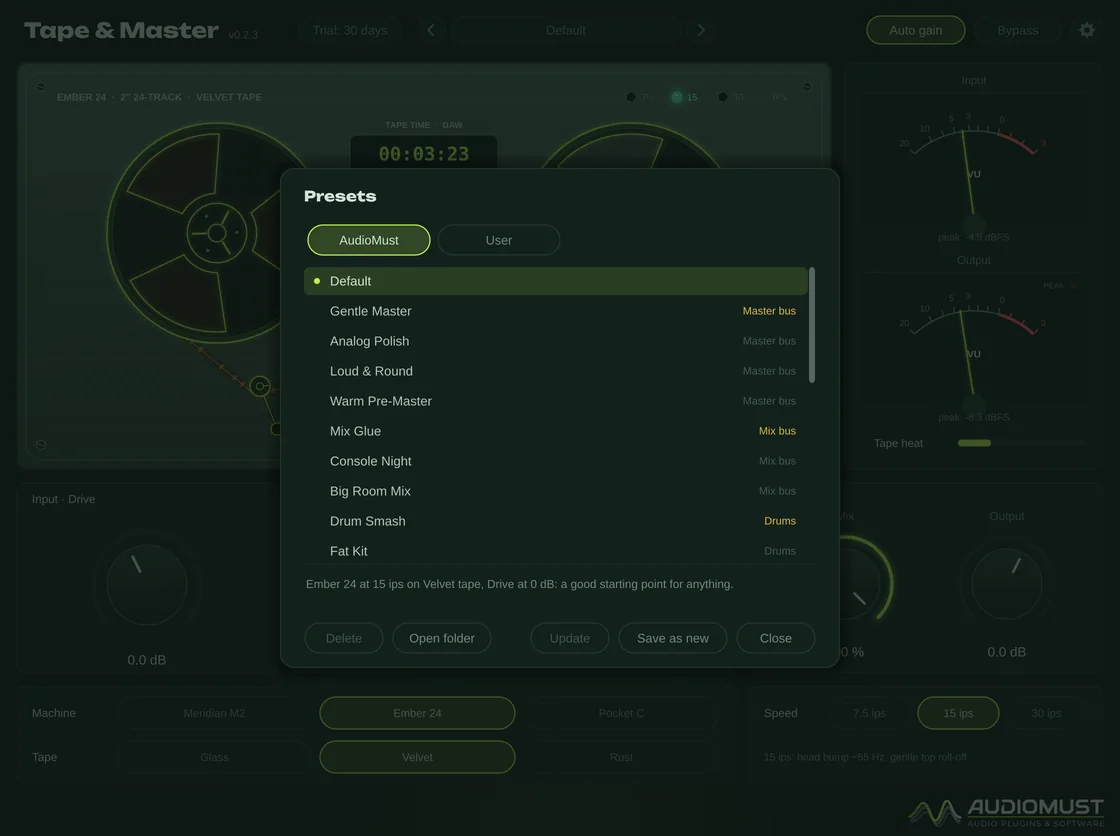Viewport: 1120px width, 836px height.
Task: Set speed to 15 ips
Action: (958, 713)
